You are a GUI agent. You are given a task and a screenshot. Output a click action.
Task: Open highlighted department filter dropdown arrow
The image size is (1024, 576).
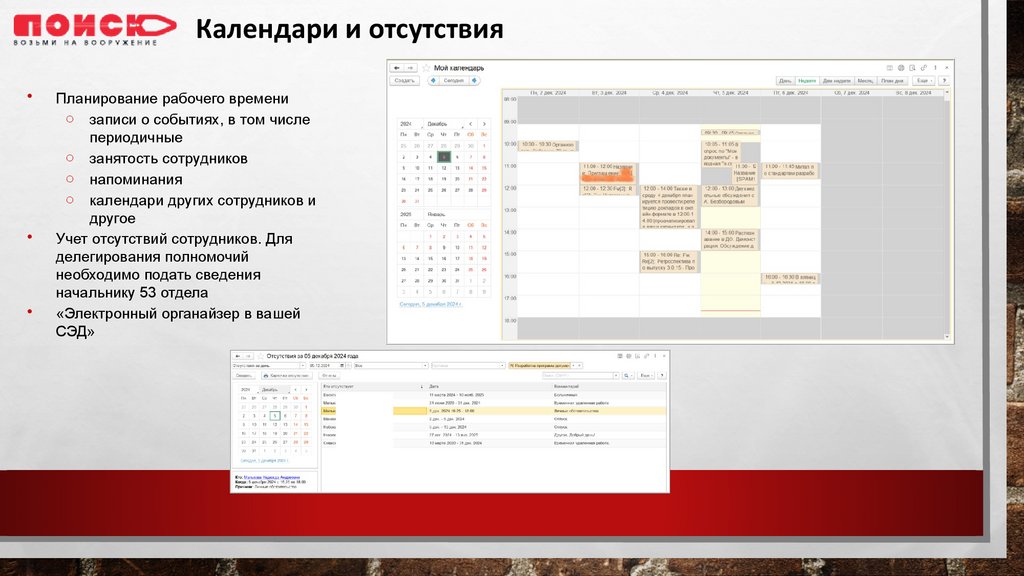click(574, 366)
